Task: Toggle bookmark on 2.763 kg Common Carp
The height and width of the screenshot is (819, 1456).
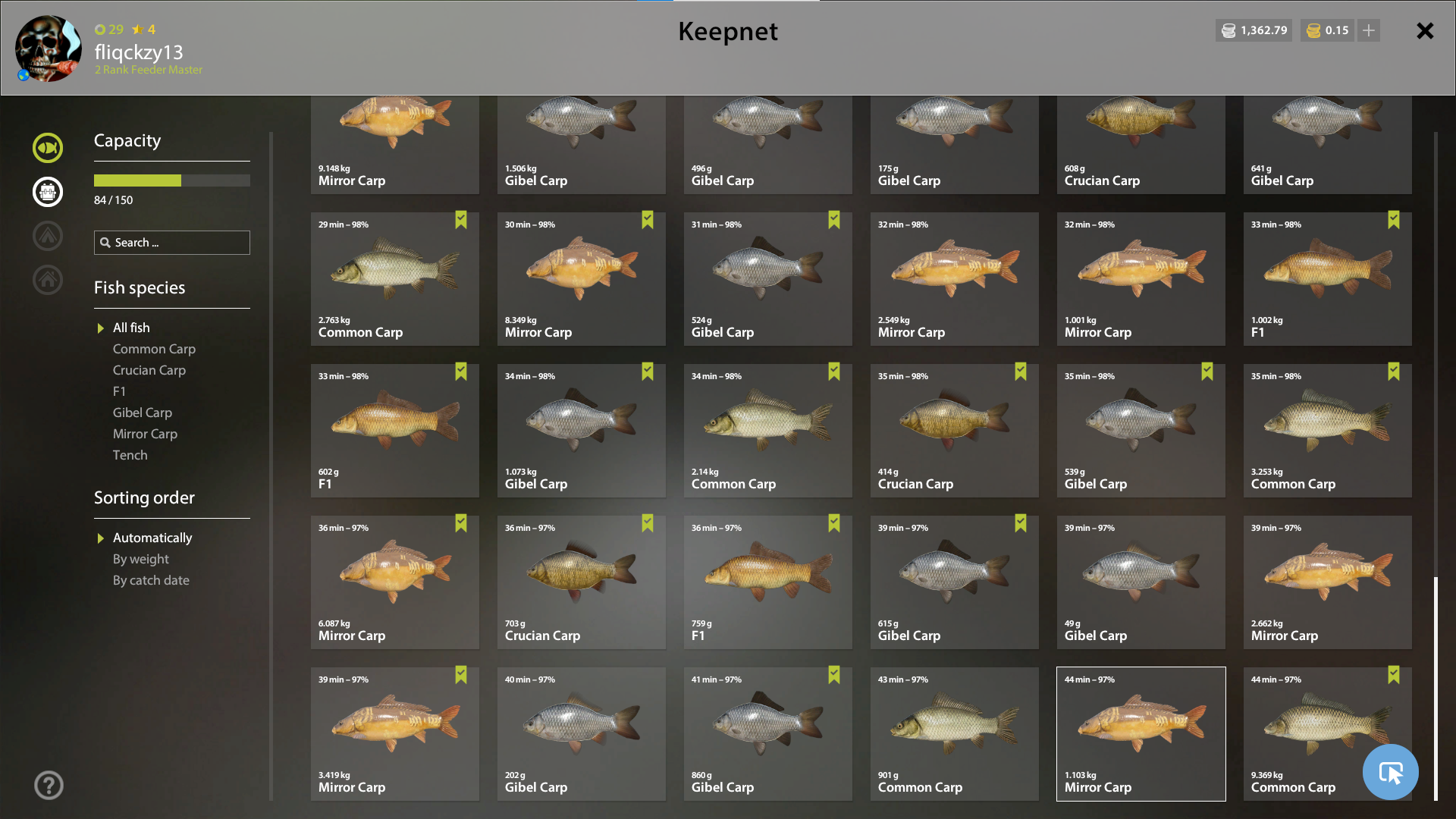Action: pos(461,220)
